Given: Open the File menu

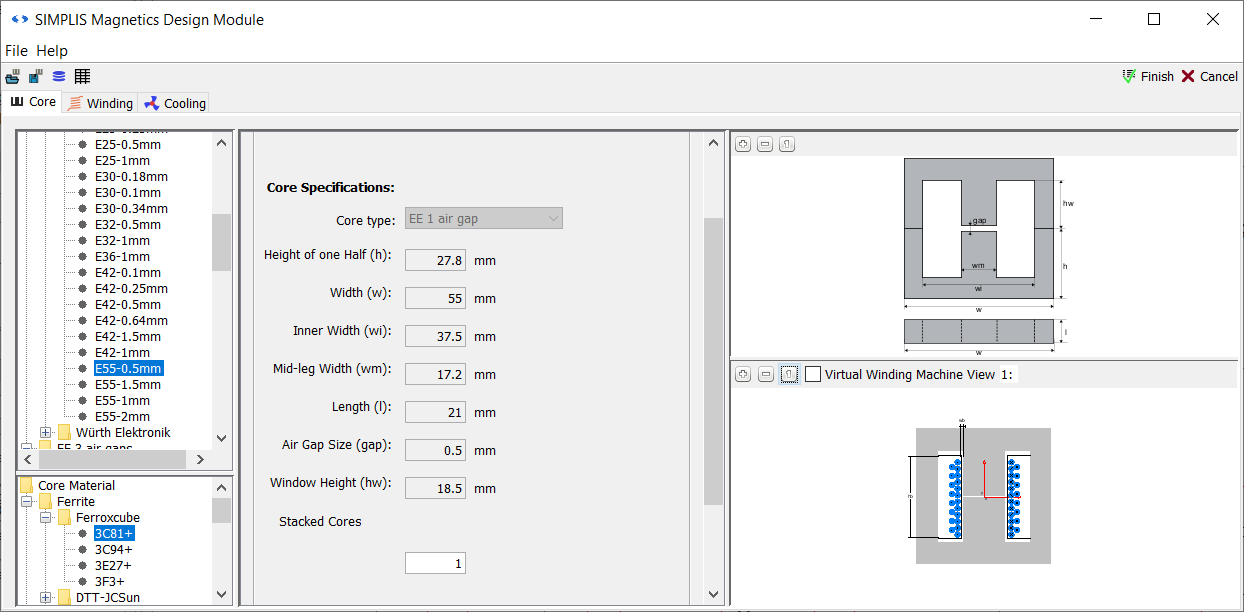Looking at the screenshot, I should pyautogui.click(x=16, y=51).
